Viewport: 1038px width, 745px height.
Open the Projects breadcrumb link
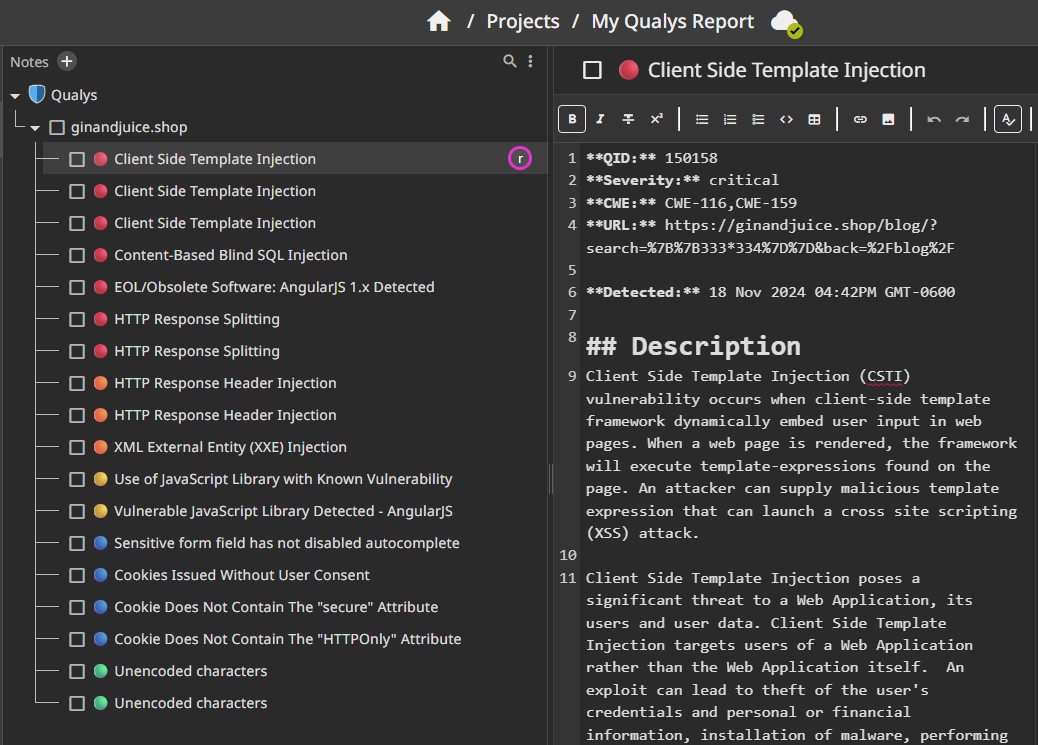click(x=522, y=21)
